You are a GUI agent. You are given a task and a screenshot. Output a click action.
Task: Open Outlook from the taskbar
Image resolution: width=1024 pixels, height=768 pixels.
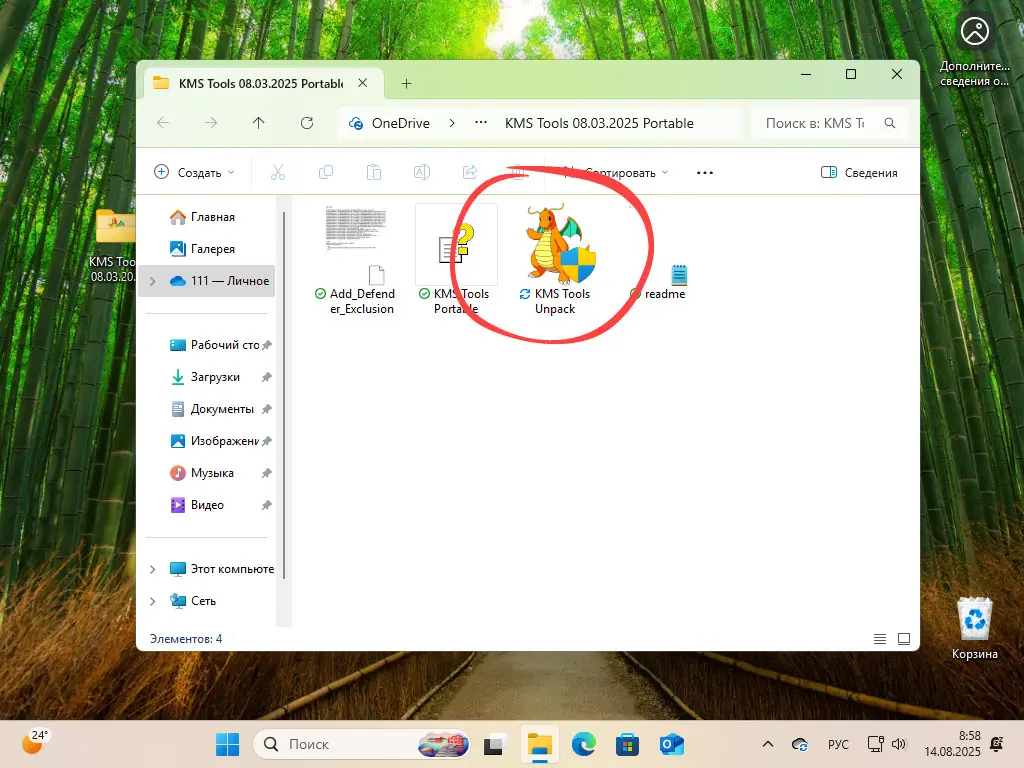point(671,744)
